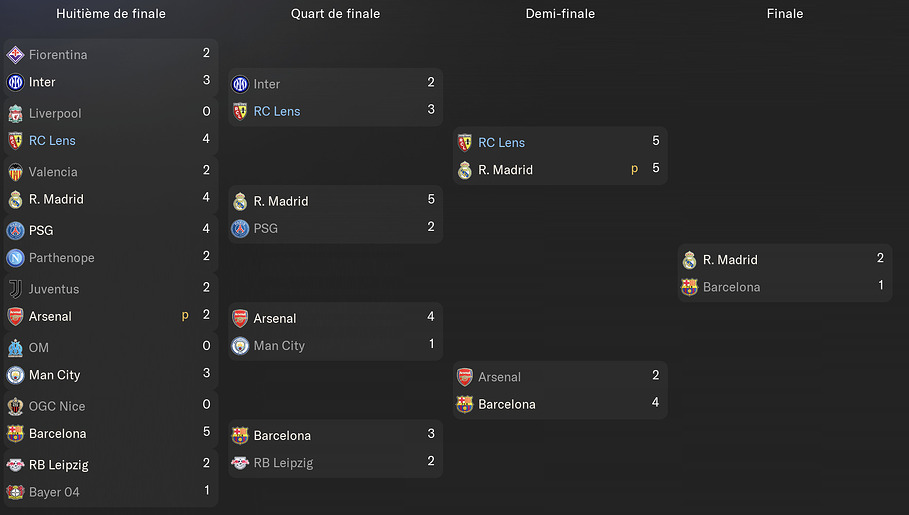
Task: Open R. Madrid in the final
Action: 730,260
